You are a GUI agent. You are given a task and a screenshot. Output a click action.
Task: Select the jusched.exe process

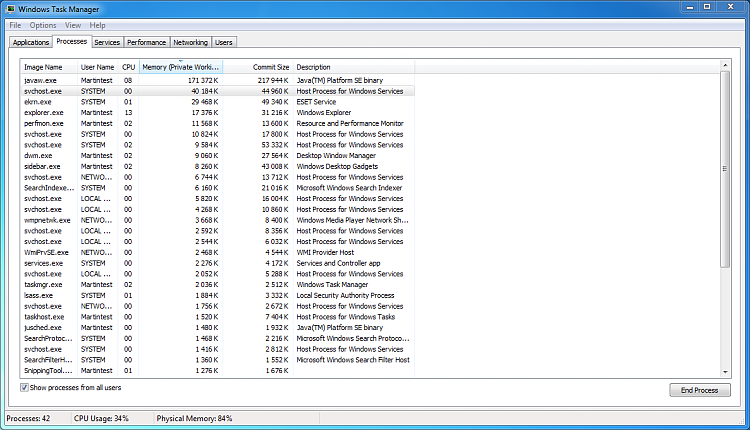[218, 328]
